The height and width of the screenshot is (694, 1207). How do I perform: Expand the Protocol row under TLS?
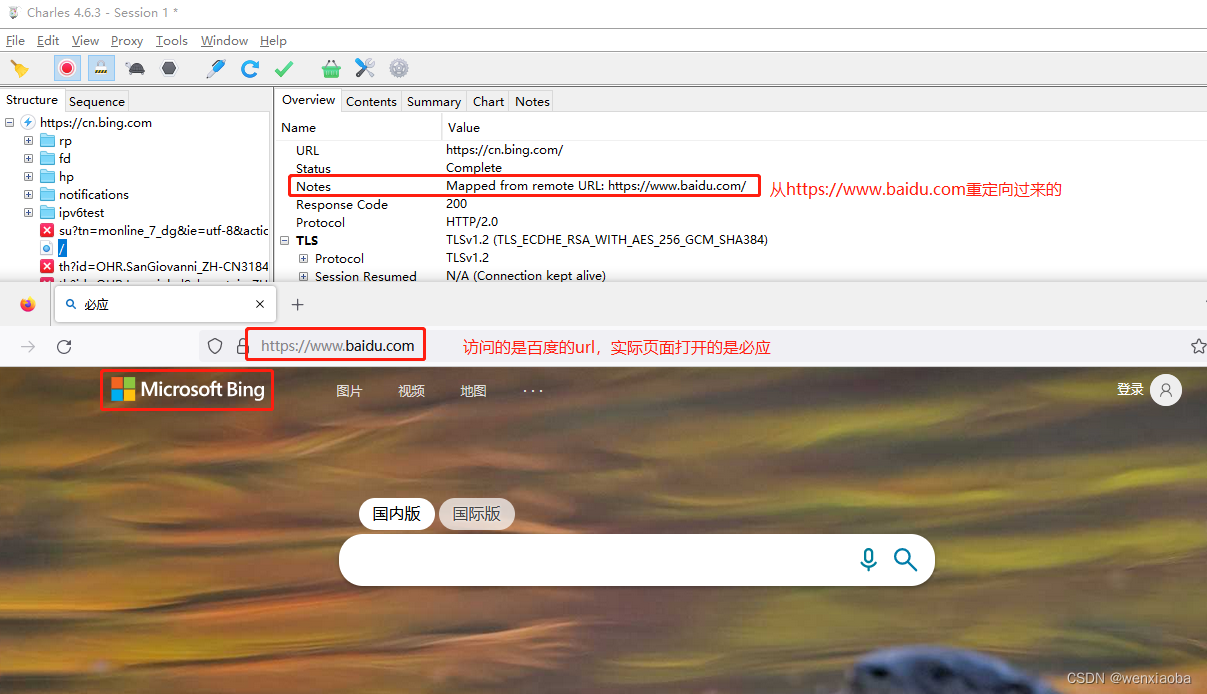coord(304,259)
